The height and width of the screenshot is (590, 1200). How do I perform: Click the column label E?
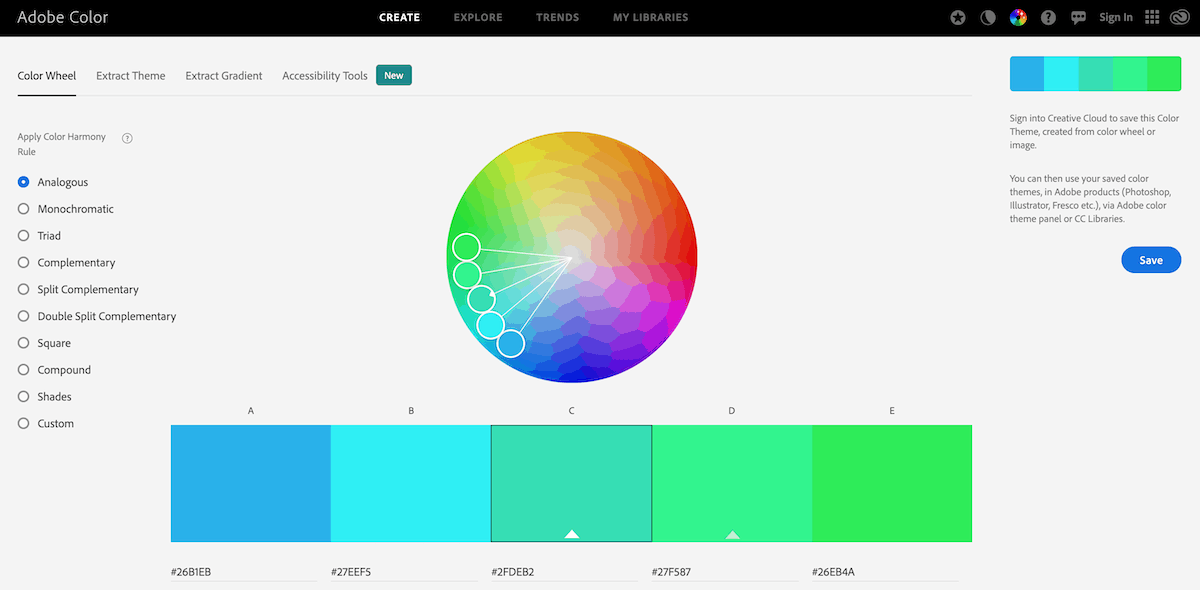tap(892, 411)
